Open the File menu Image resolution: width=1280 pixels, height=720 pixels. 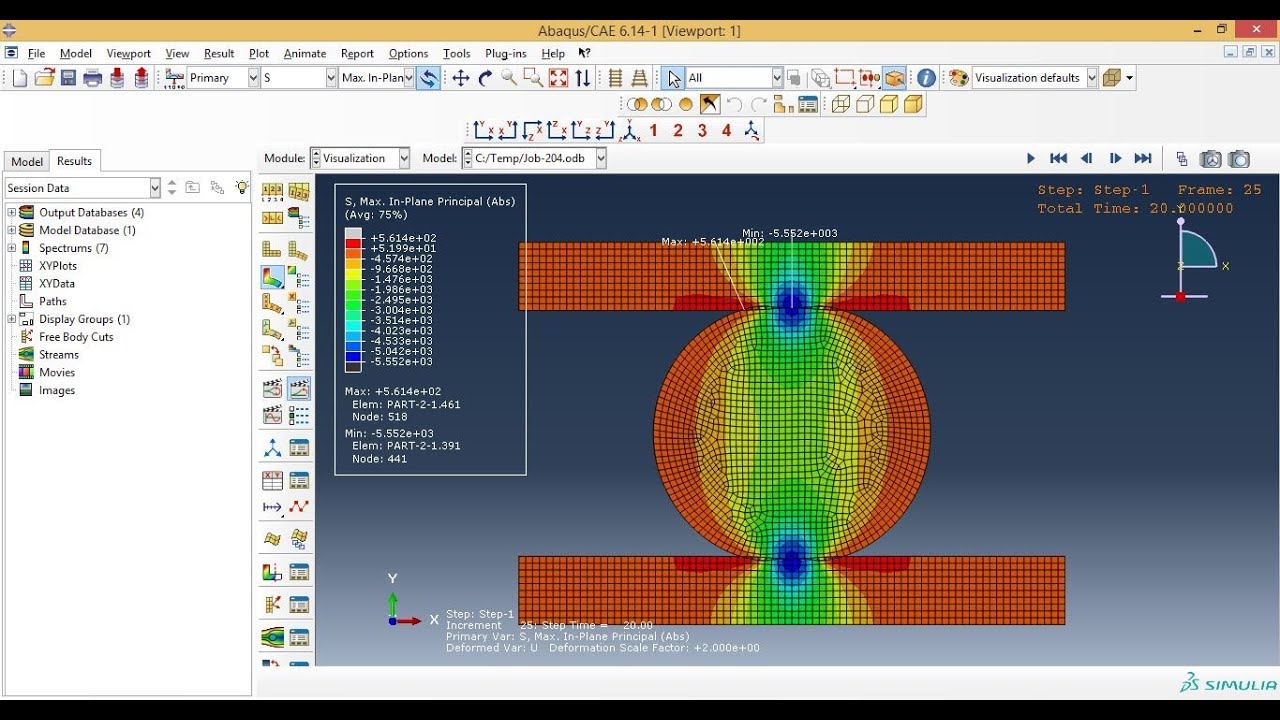36,54
